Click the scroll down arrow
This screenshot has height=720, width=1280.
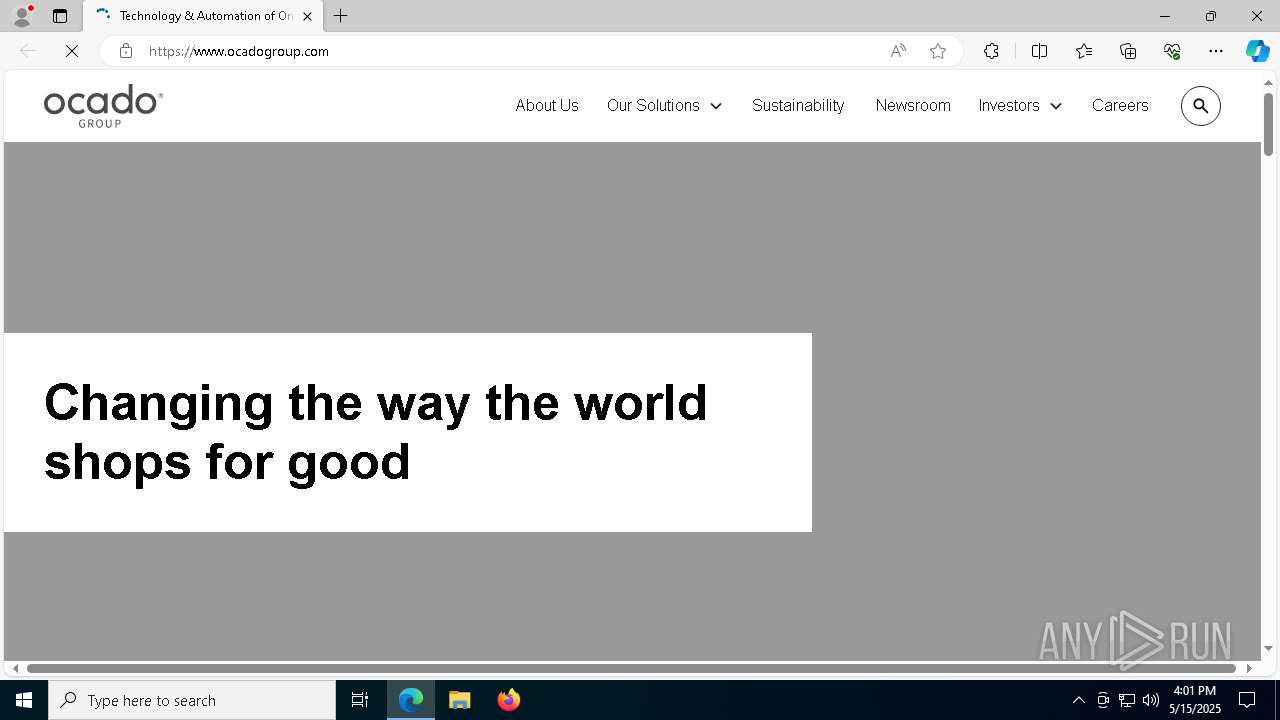(x=1268, y=648)
